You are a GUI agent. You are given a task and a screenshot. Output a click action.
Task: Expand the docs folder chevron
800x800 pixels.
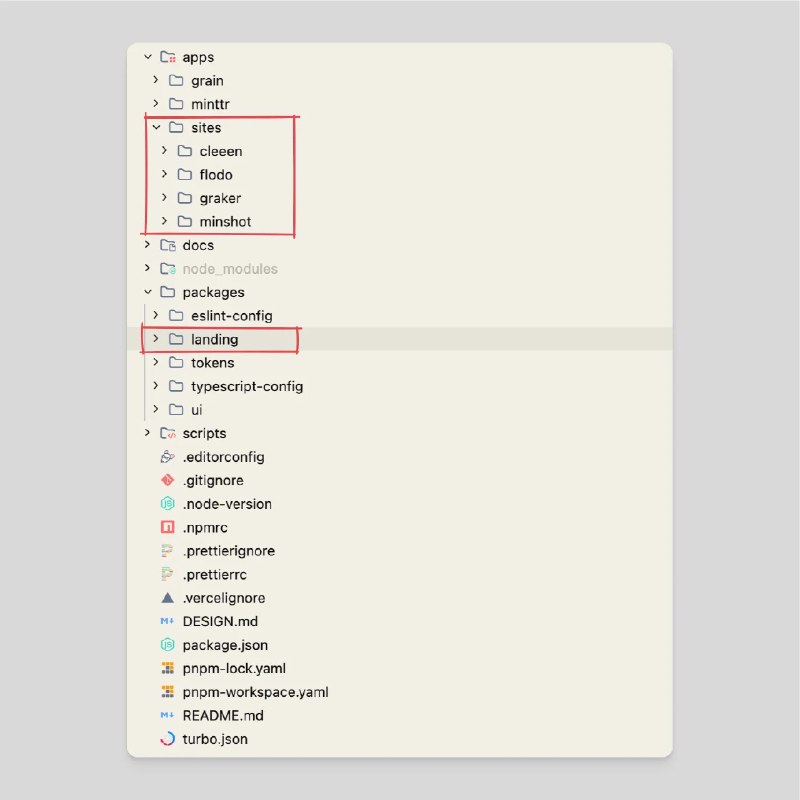147,244
